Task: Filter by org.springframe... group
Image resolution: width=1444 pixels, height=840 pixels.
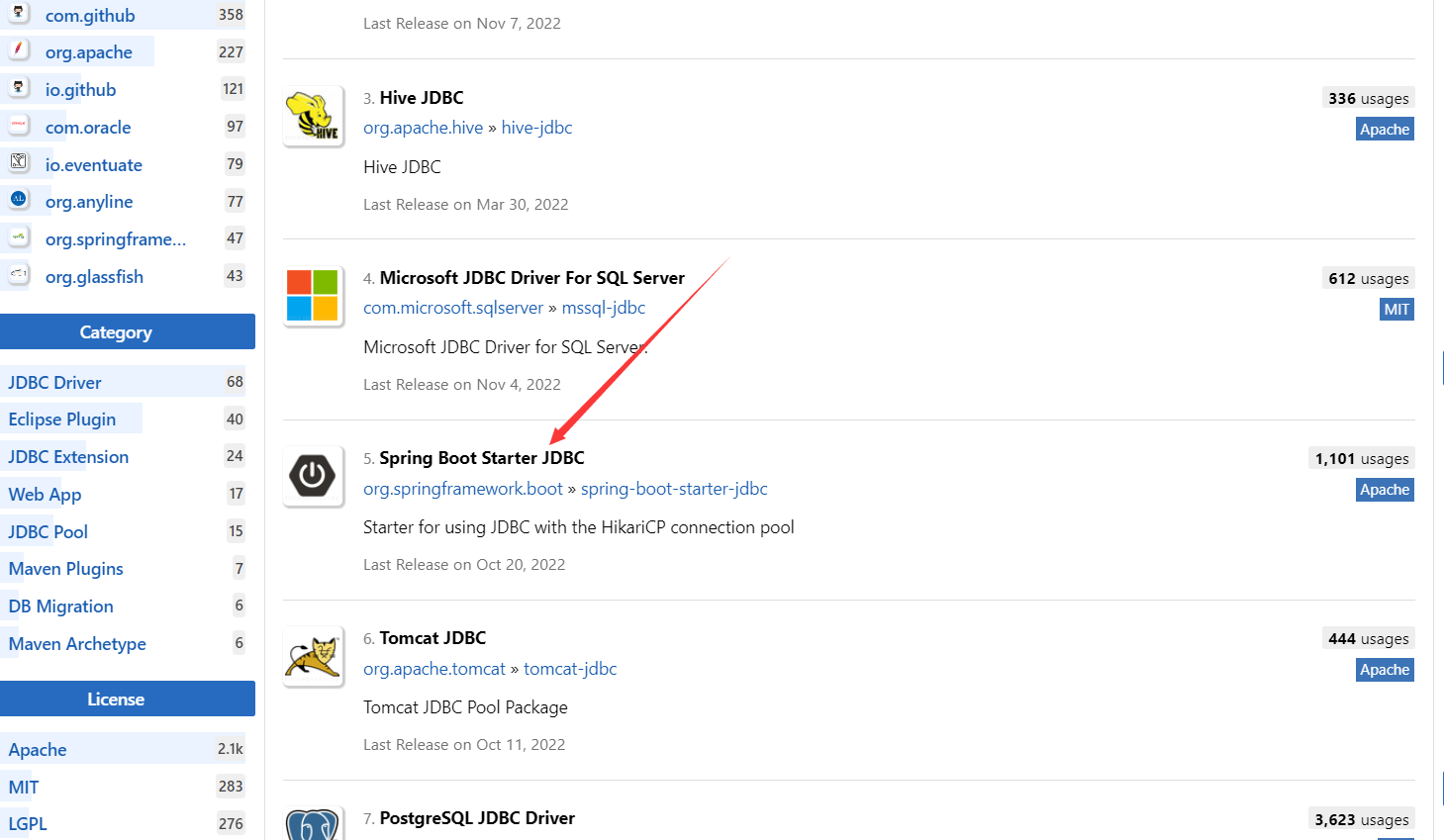Action: point(116,239)
